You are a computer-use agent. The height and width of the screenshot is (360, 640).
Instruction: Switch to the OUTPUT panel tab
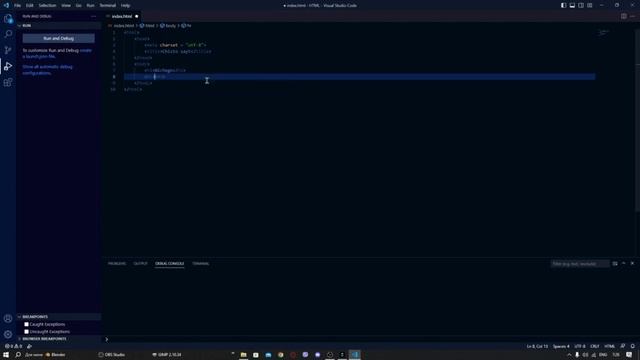pos(140,264)
